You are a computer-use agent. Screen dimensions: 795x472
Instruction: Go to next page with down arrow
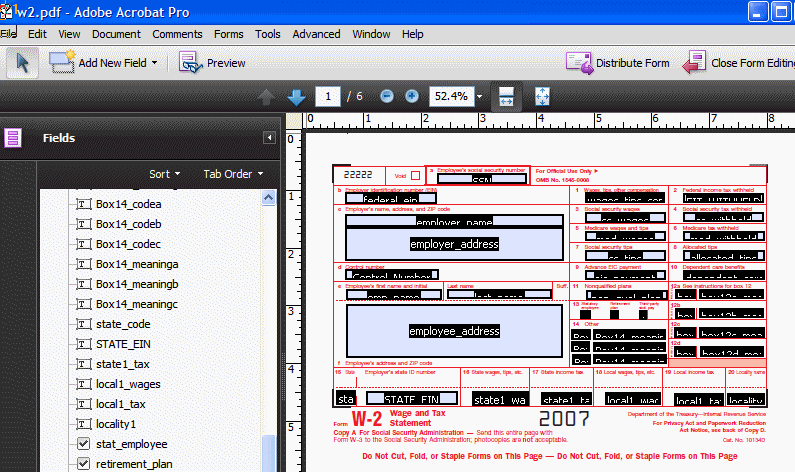(x=296, y=96)
